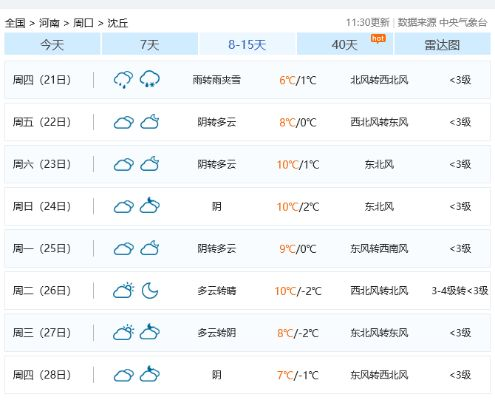Click the night overcast icon for 周三 (27日)
This screenshot has height=400, width=495.
[150, 332]
